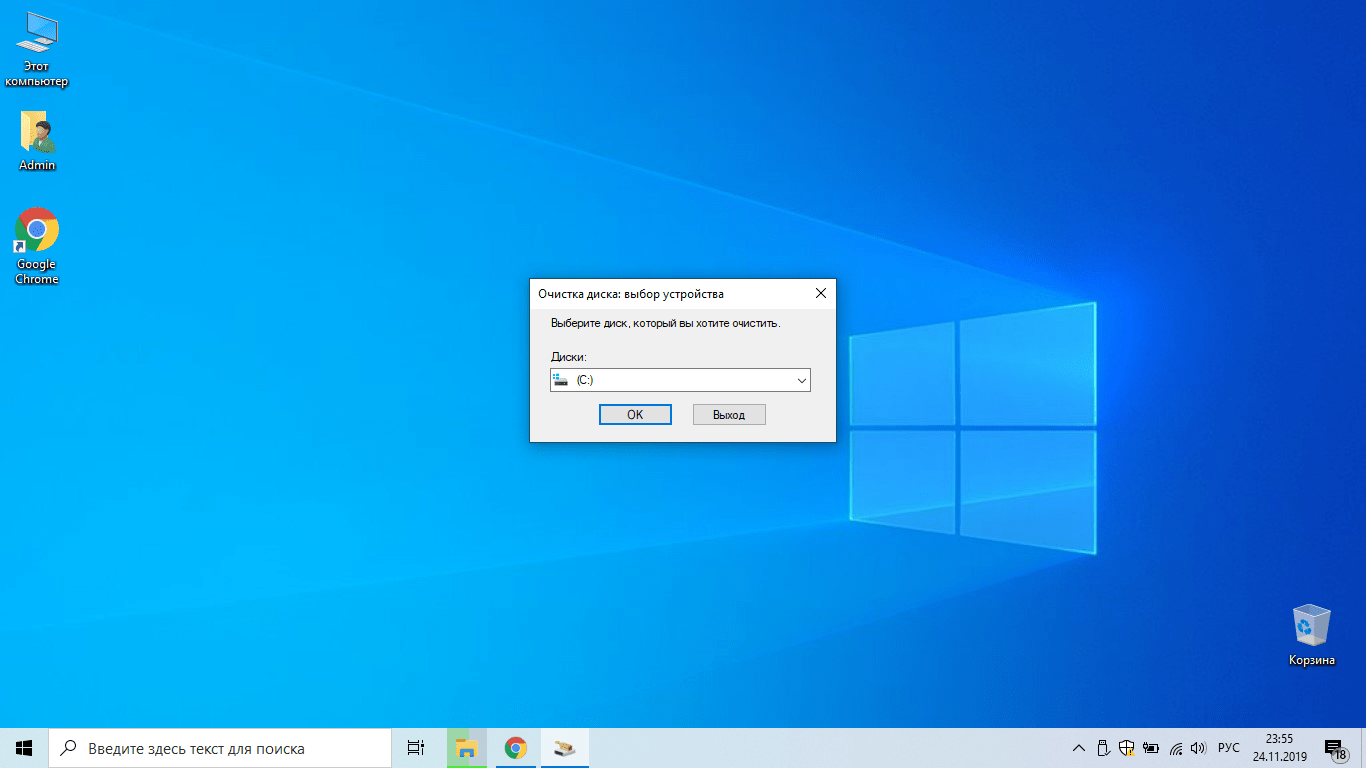The image size is (1366, 768).
Task: Open Task View from the taskbar
Action: point(416,748)
